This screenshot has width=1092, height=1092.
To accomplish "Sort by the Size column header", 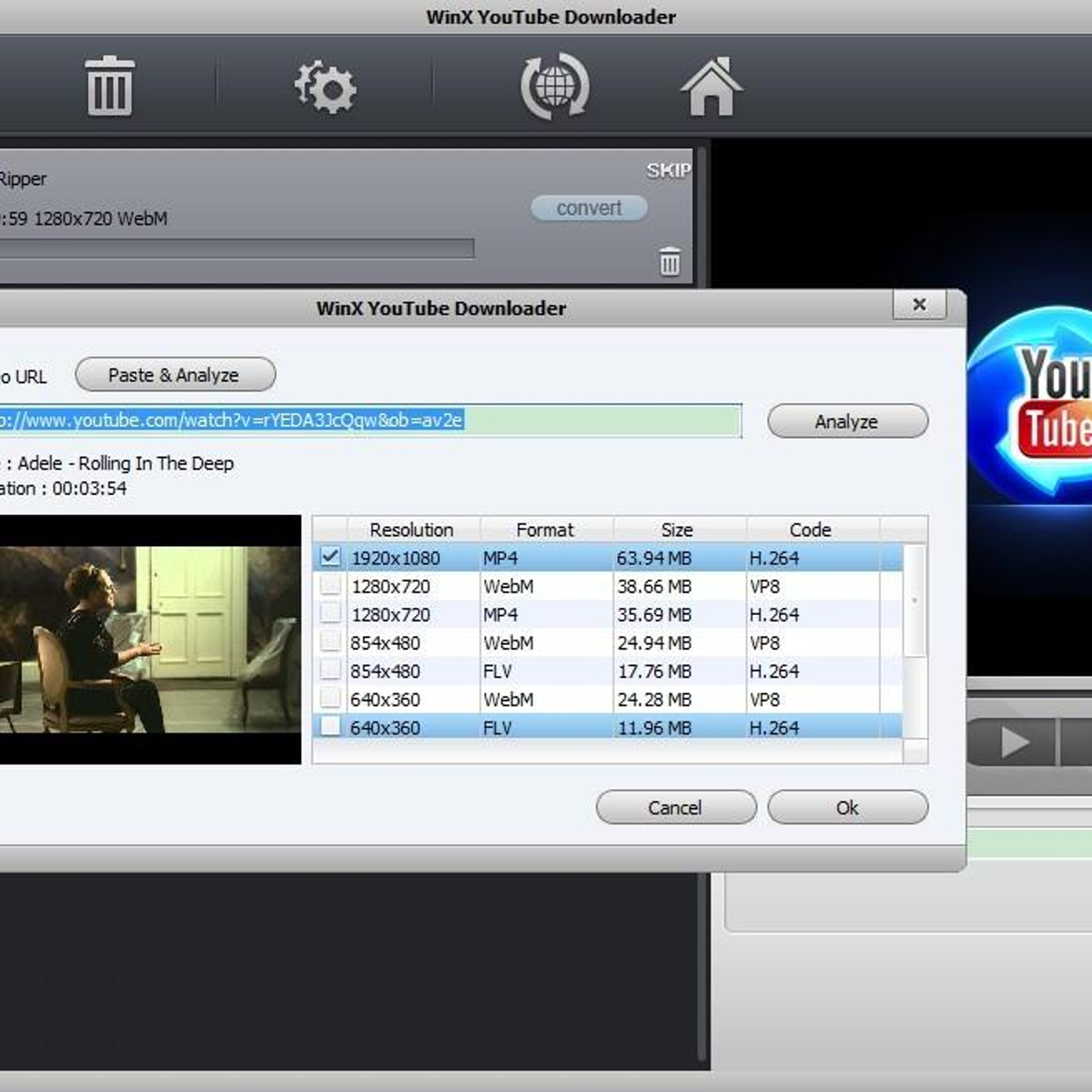I will [x=679, y=530].
